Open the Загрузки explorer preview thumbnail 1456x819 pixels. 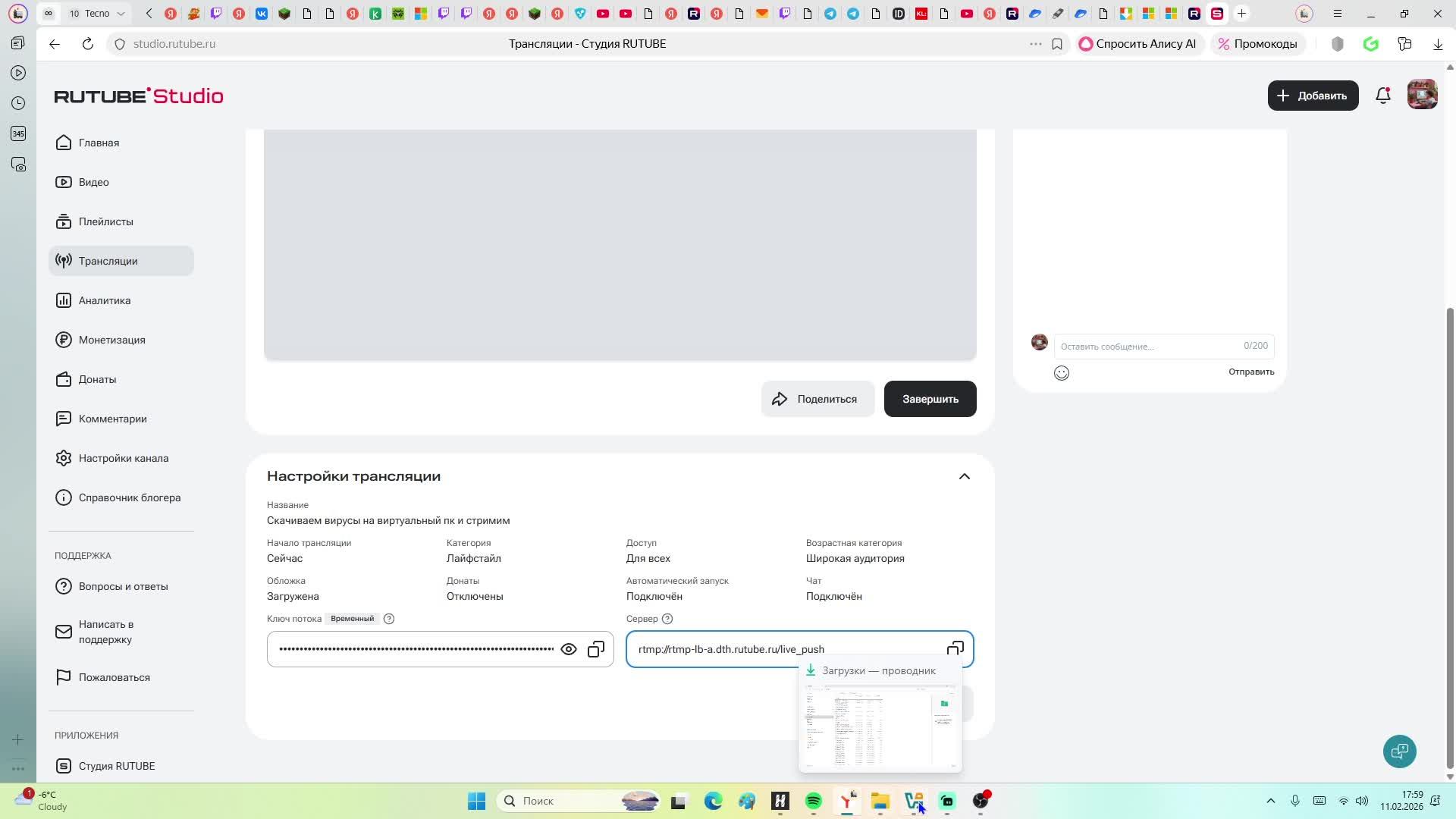[x=880, y=726]
